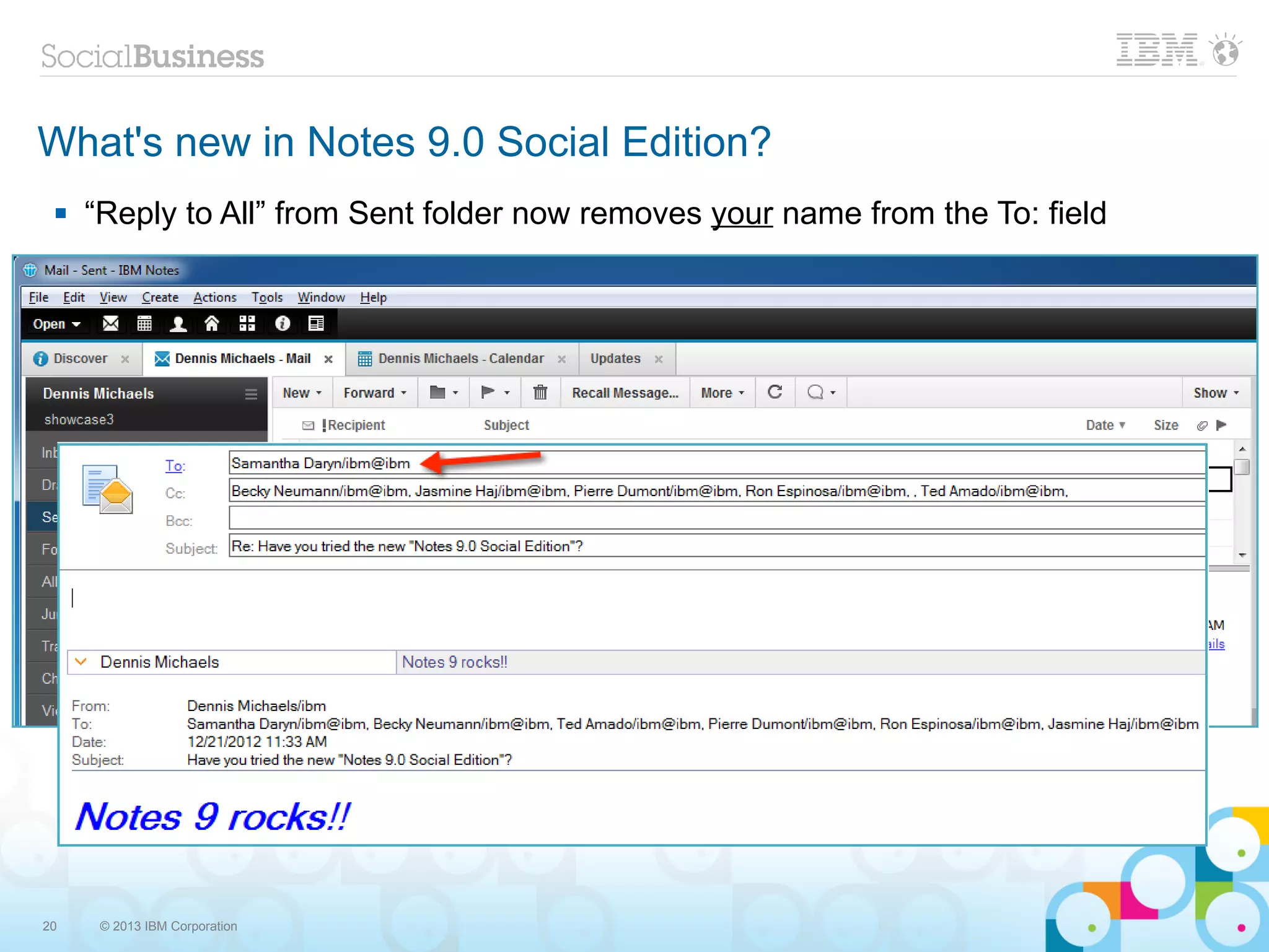The height and width of the screenshot is (952, 1269).
Task: Open the widgets grid icon in toolbar
Action: point(247,323)
